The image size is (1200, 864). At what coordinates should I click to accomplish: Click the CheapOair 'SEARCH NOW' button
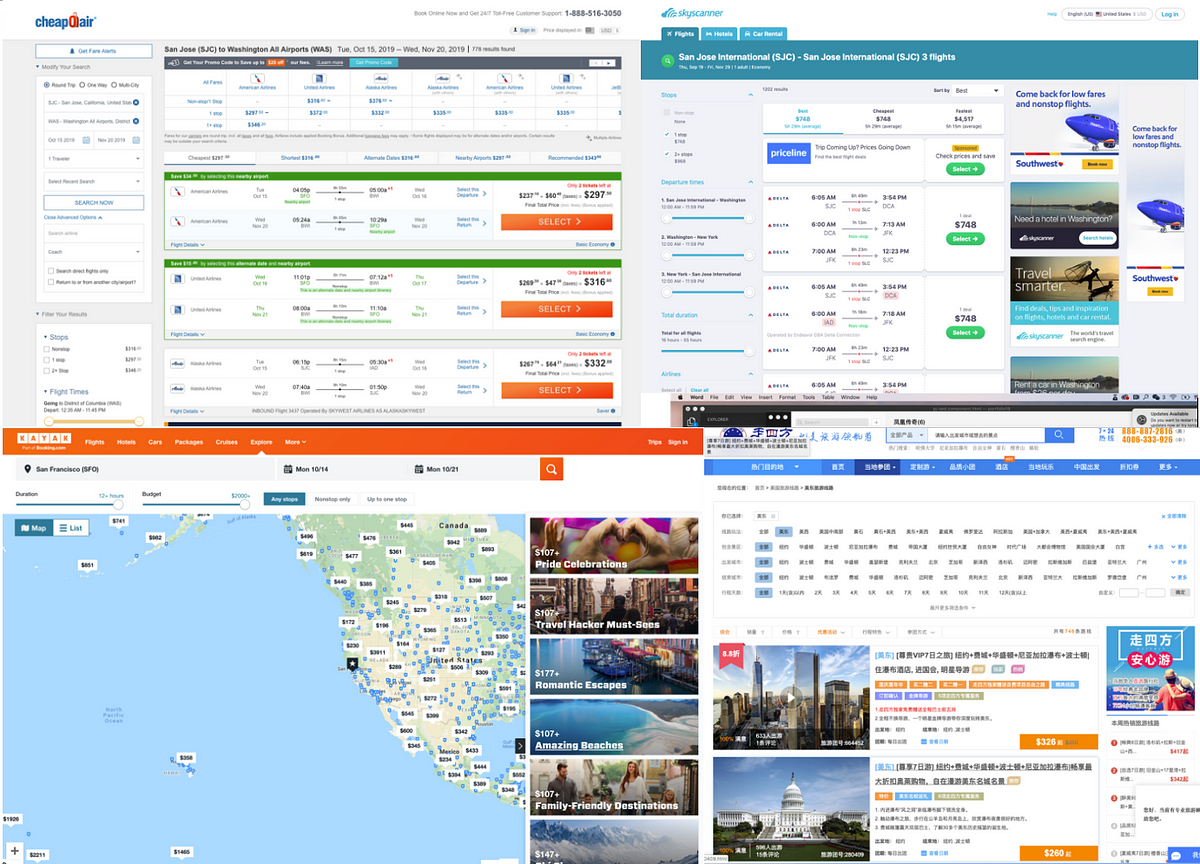[x=93, y=202]
